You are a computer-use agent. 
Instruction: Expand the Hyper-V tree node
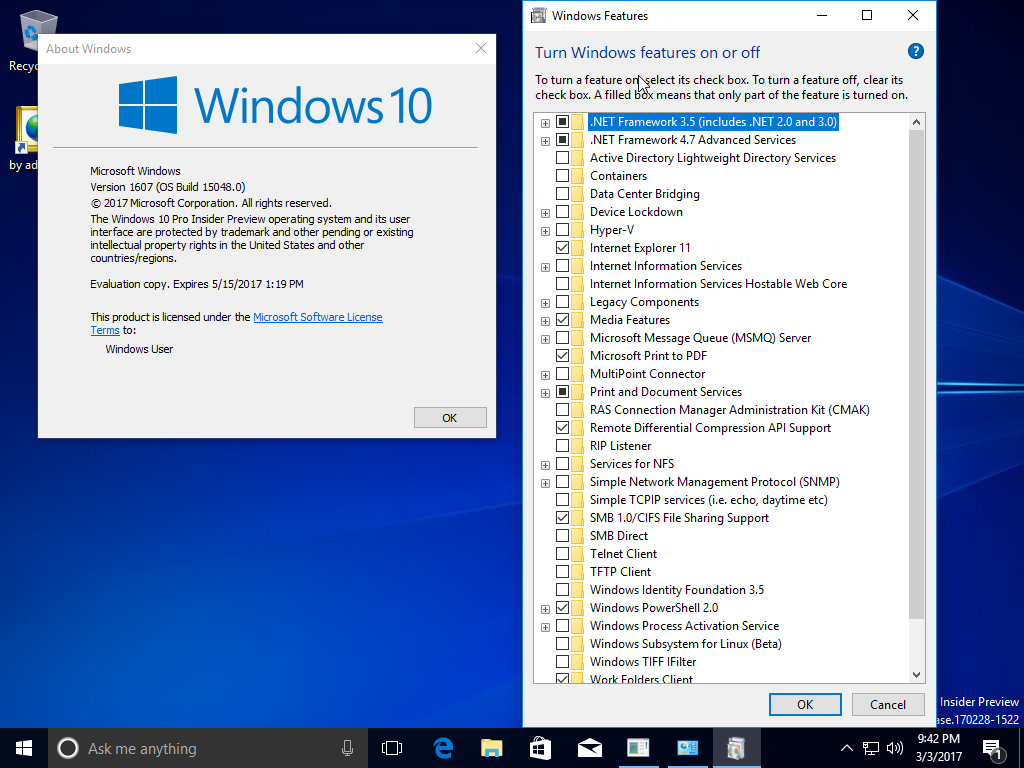(545, 231)
